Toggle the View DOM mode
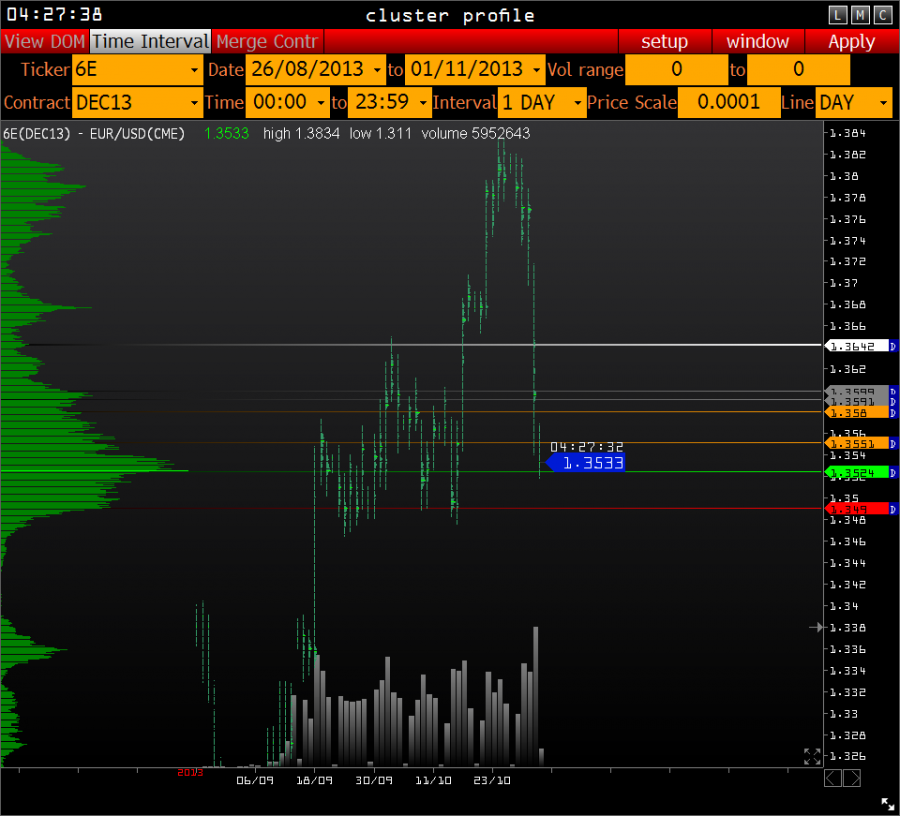Viewport: 900px width, 816px height. point(45,41)
